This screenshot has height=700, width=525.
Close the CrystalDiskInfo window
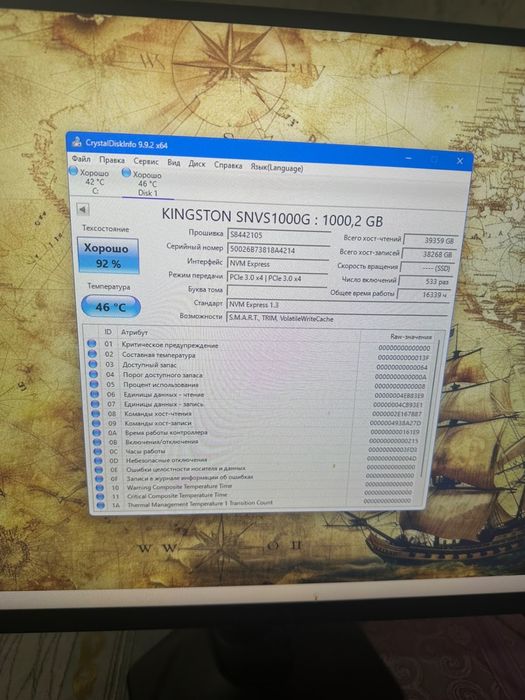click(x=460, y=161)
